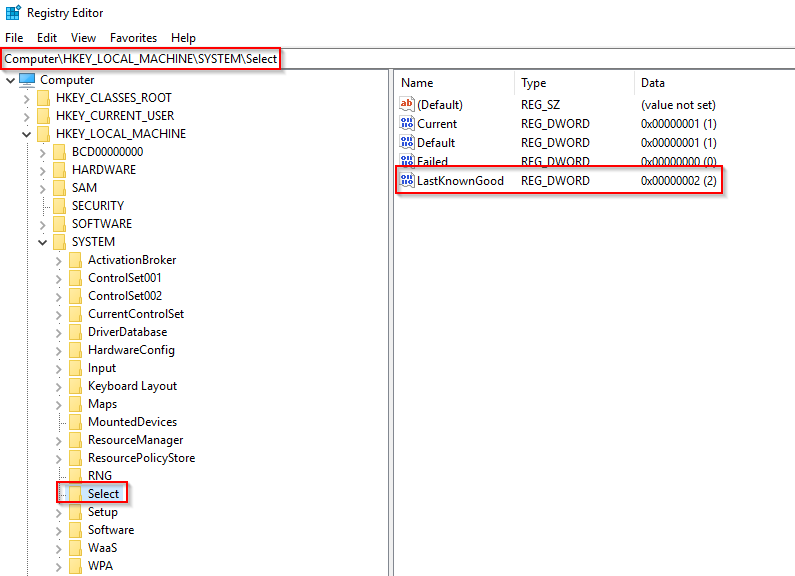Screen dimensions: 795x576
Task: Click the registry path address bar
Action: click(140, 59)
